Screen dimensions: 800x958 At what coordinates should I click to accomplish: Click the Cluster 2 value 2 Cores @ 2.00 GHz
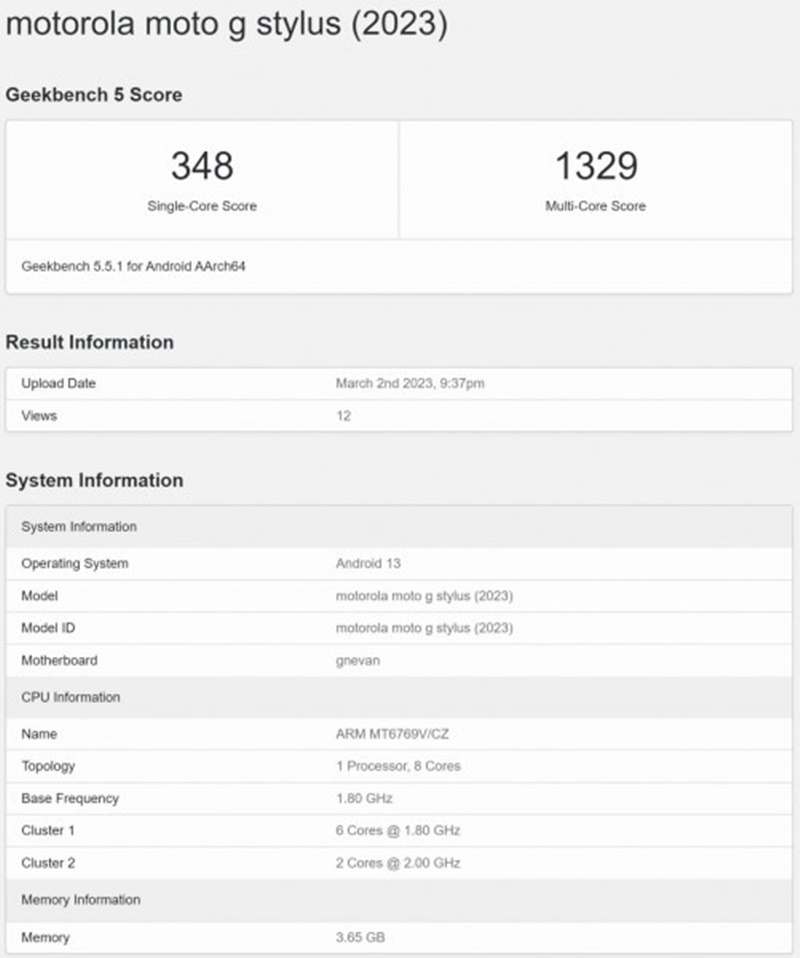[x=398, y=862]
